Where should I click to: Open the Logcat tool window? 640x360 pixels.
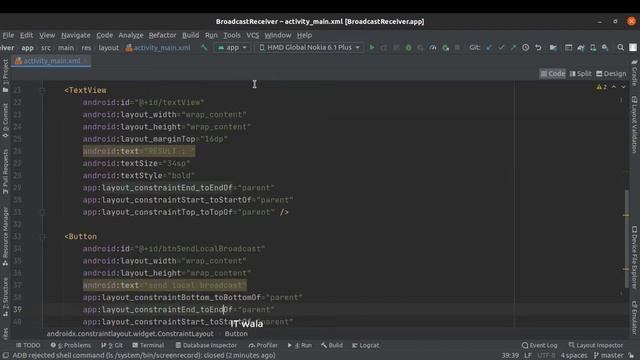pyautogui.click(x=366, y=345)
